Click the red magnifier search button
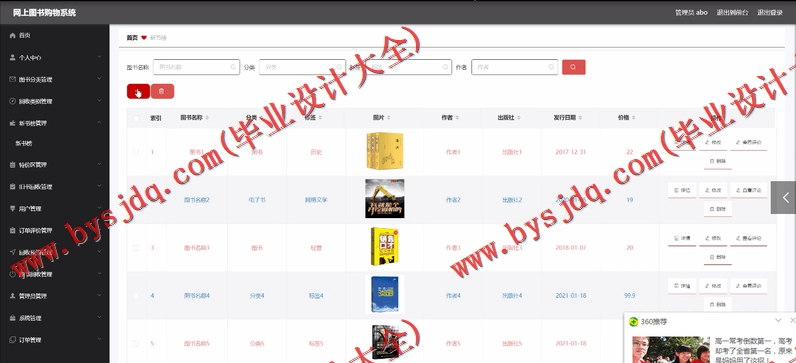Image resolution: width=796 pixels, height=363 pixels. pos(574,67)
